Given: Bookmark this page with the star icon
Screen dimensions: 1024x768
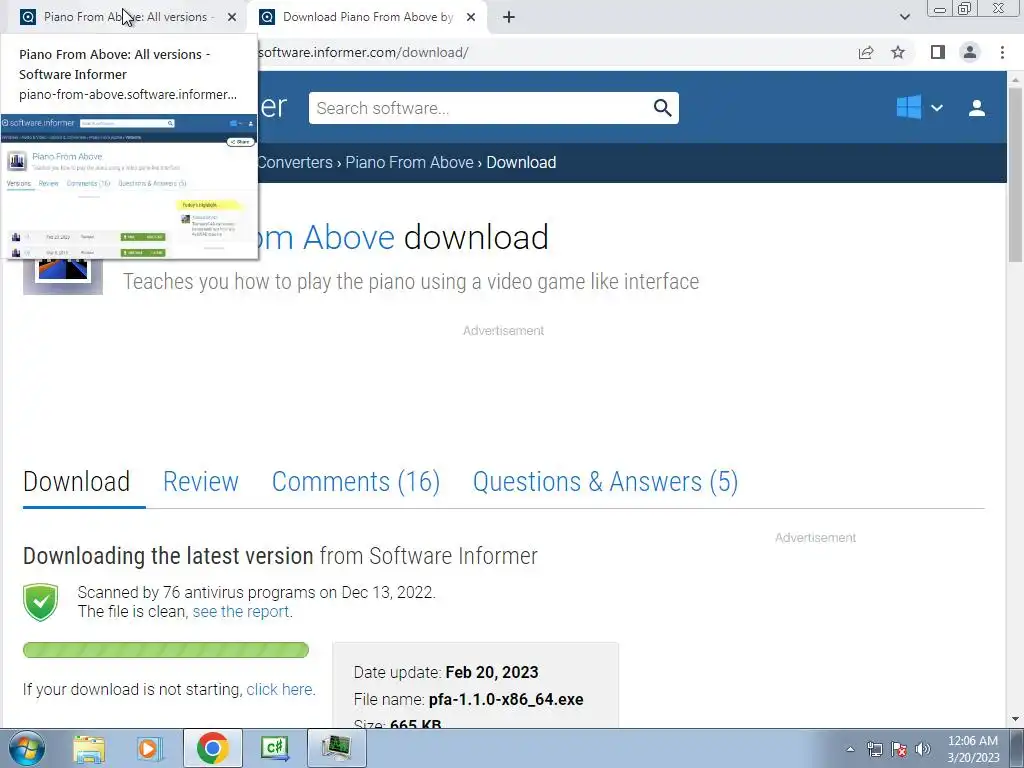Looking at the screenshot, I should coord(898,52).
